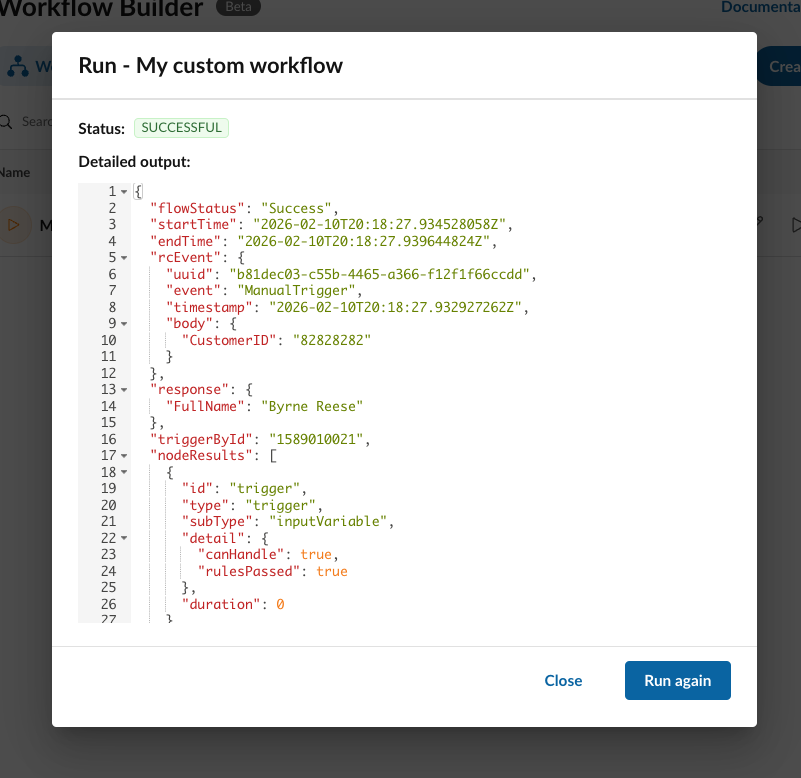Image resolution: width=801 pixels, height=778 pixels.
Task: Collapse the rcEvent object
Action: pos(123,257)
